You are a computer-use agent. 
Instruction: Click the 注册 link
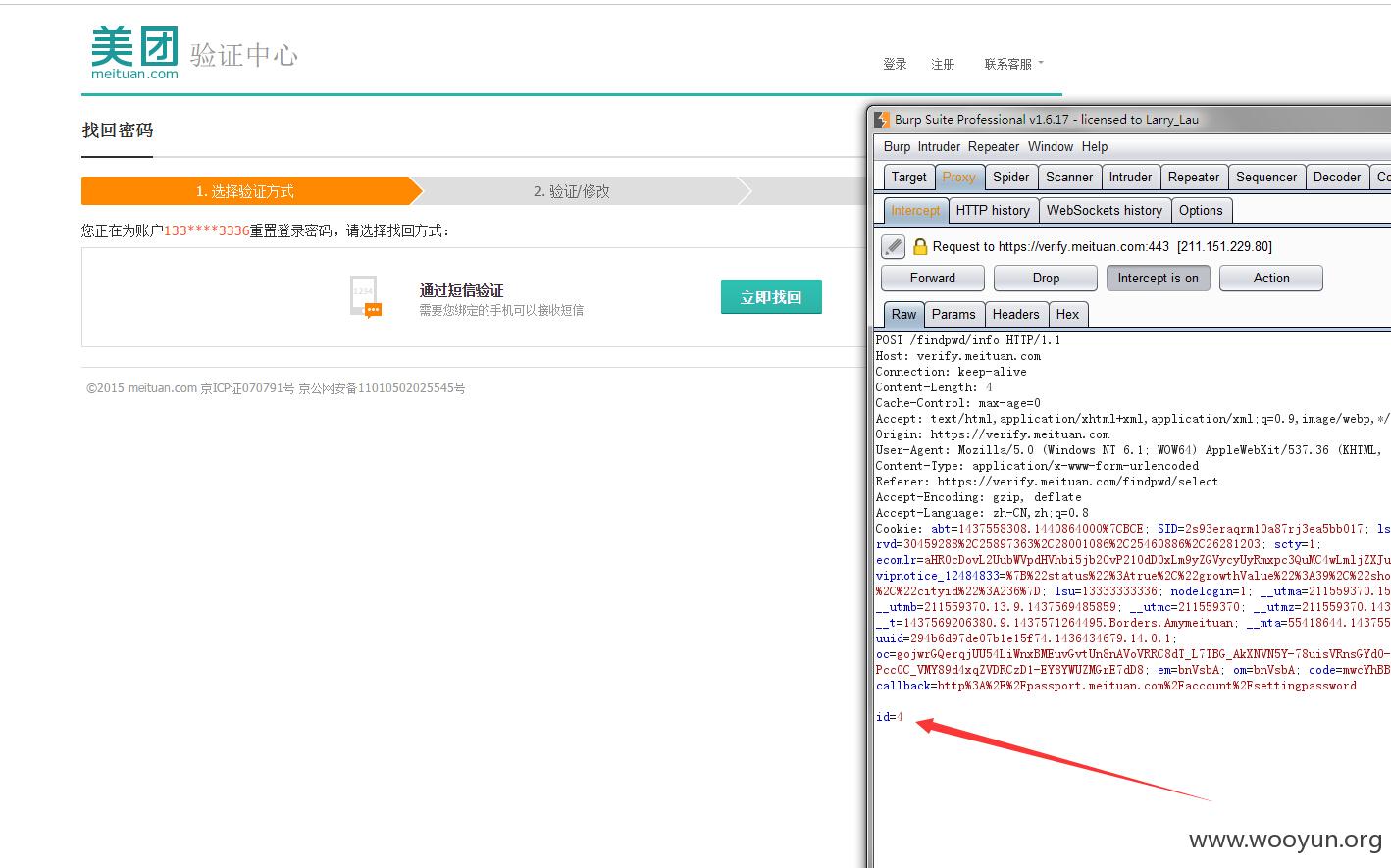click(x=943, y=64)
